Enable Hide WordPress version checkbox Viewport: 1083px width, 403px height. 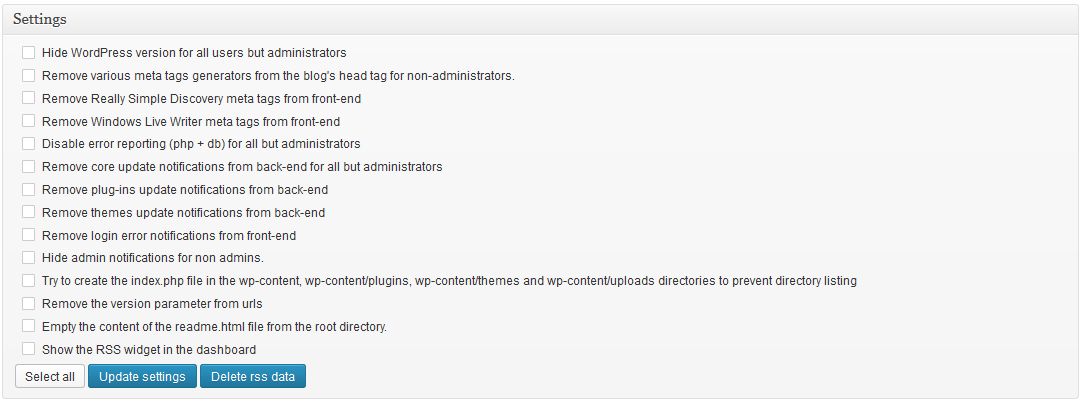click(28, 52)
